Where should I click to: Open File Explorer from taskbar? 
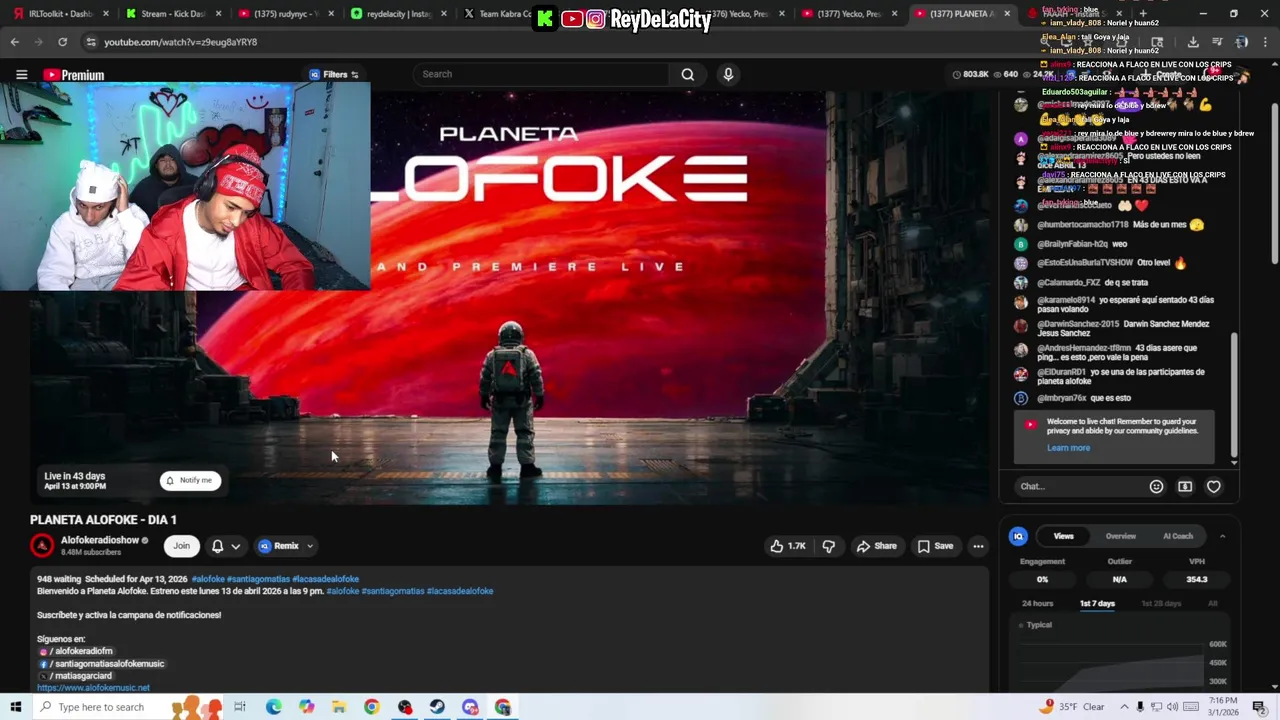[x=339, y=707]
